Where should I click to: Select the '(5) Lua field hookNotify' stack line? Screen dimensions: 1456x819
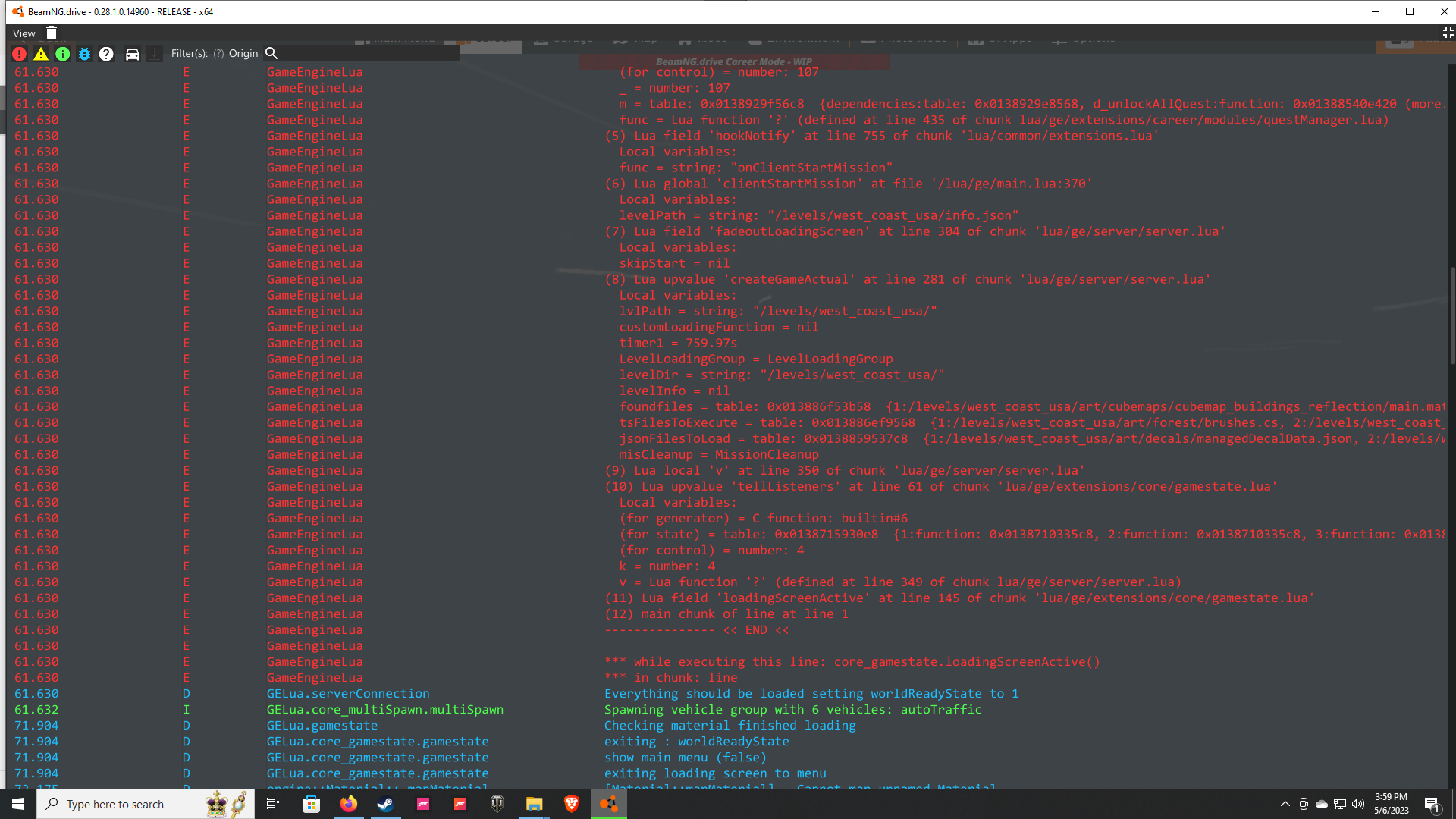click(881, 136)
